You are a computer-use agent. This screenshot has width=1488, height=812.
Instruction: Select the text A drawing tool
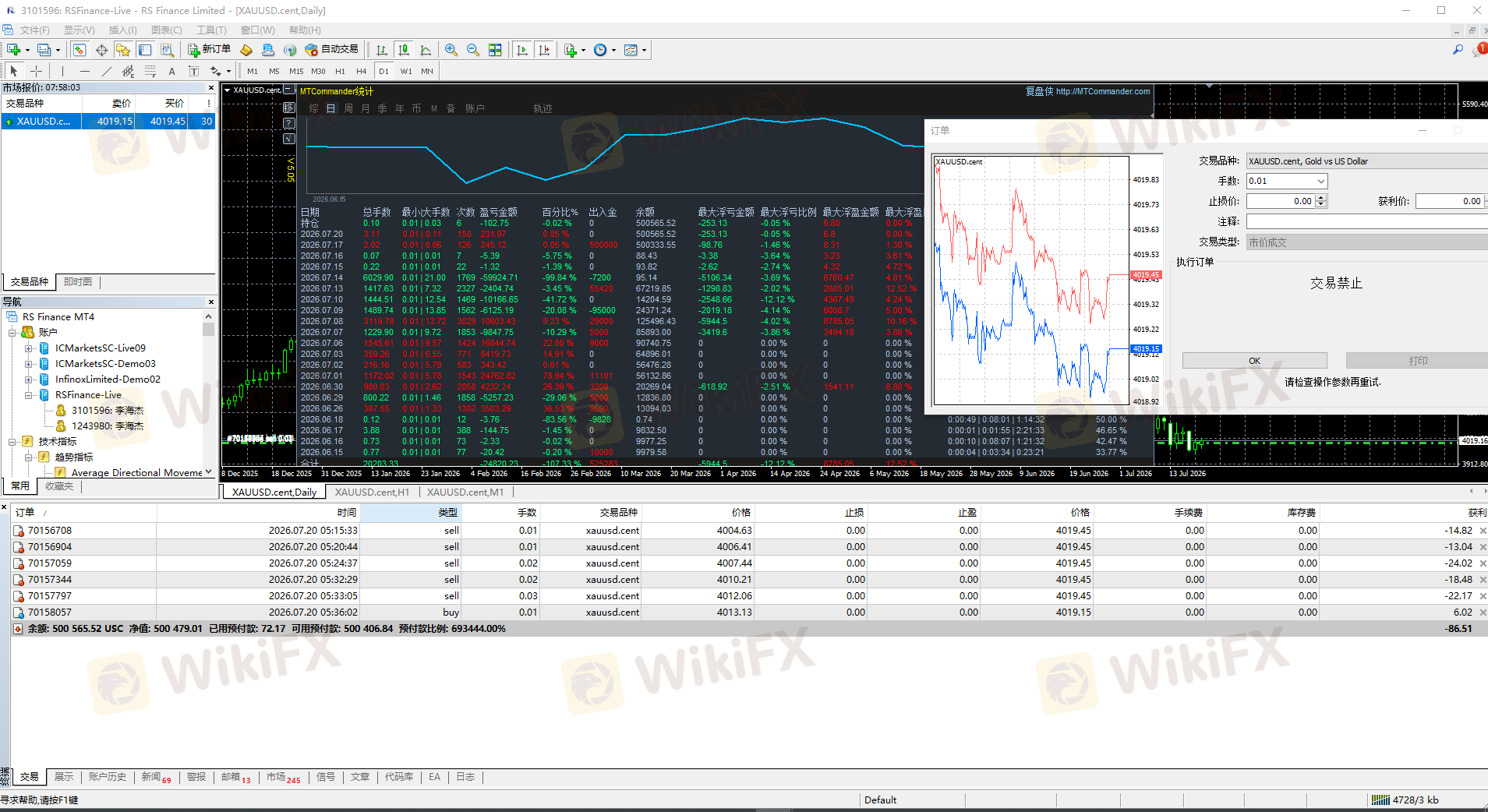pyautogui.click(x=171, y=71)
